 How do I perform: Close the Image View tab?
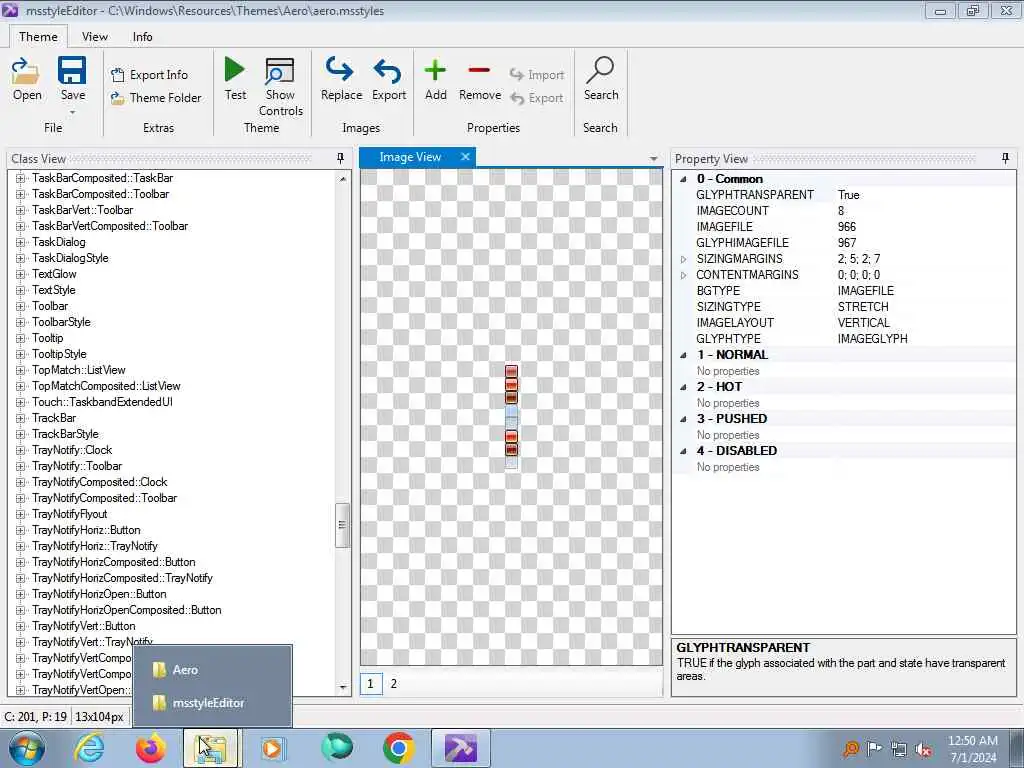[x=465, y=157]
